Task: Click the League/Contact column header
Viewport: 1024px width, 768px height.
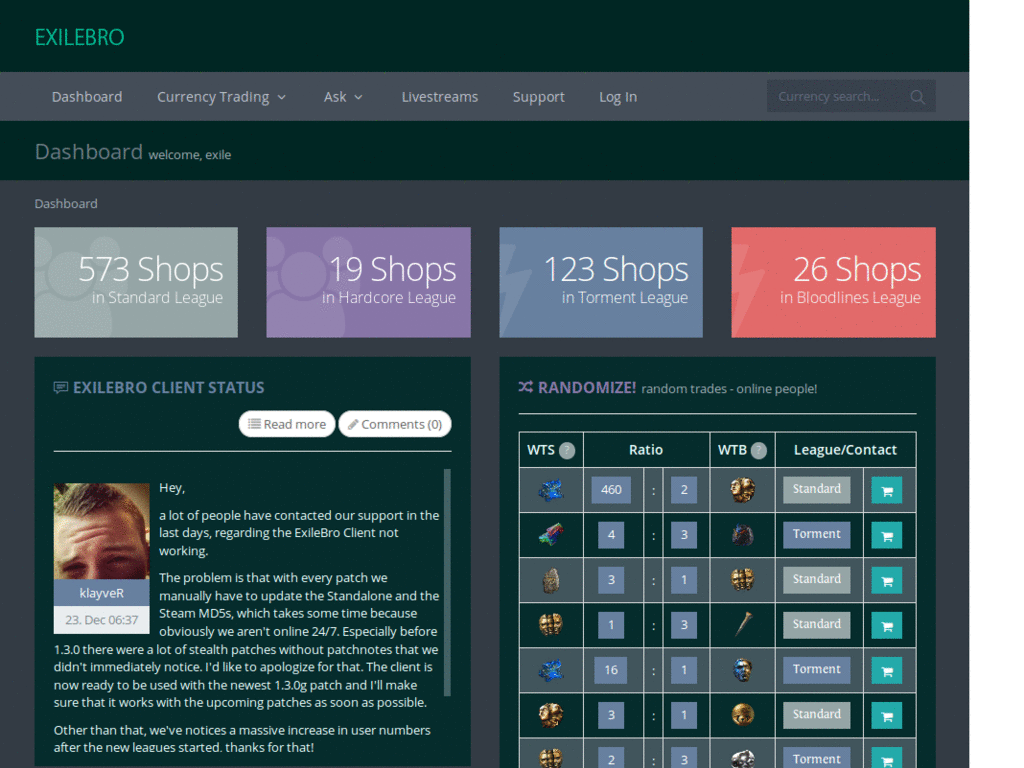Action: pos(845,450)
